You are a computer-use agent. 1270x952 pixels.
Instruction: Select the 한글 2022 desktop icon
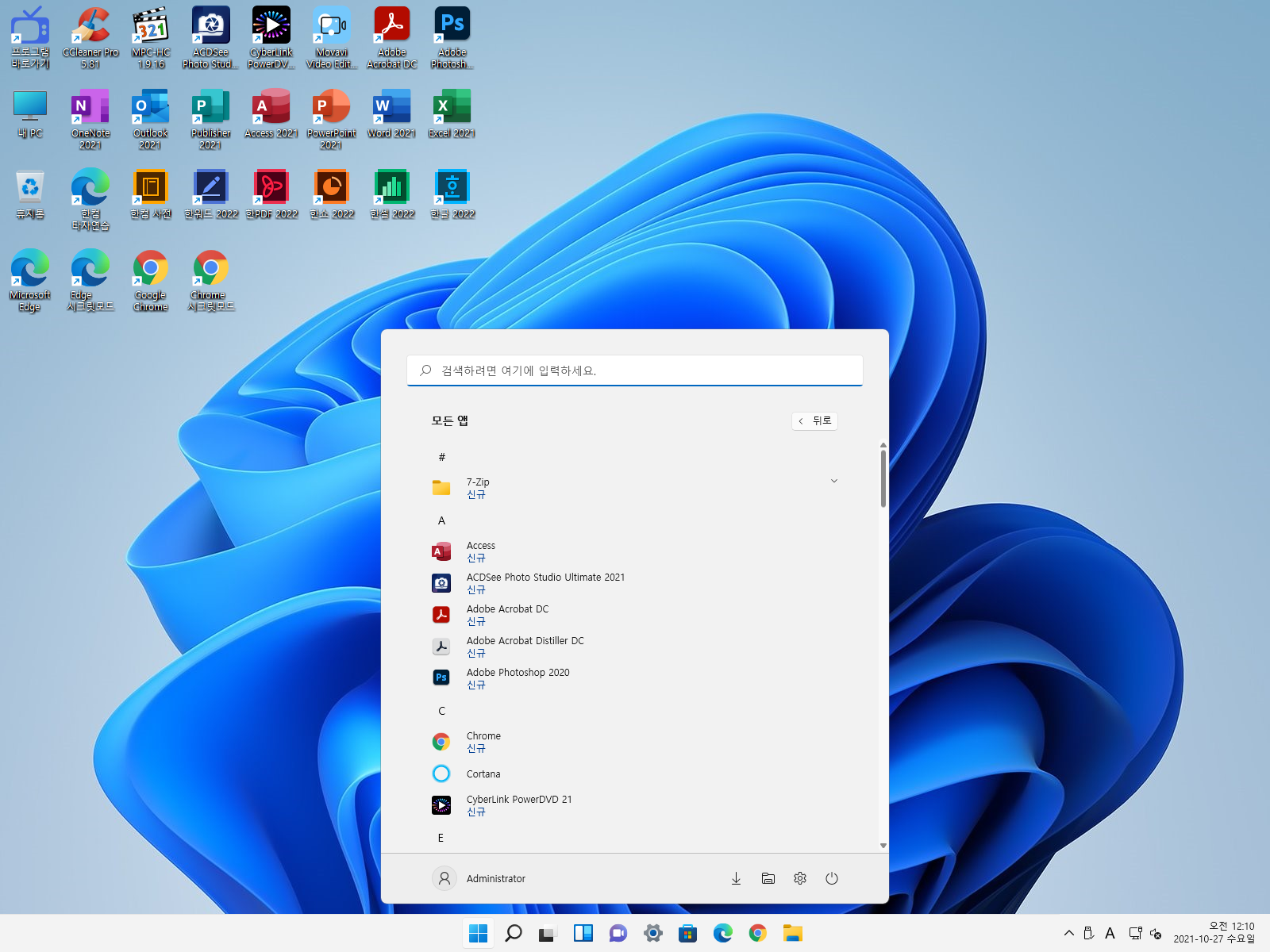pos(452,195)
